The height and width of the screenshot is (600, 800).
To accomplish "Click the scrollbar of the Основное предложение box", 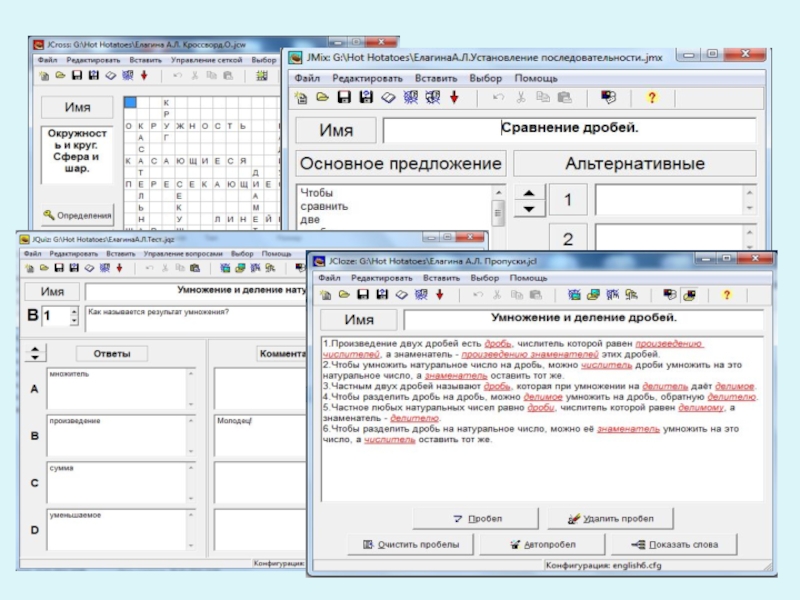I will (498, 212).
